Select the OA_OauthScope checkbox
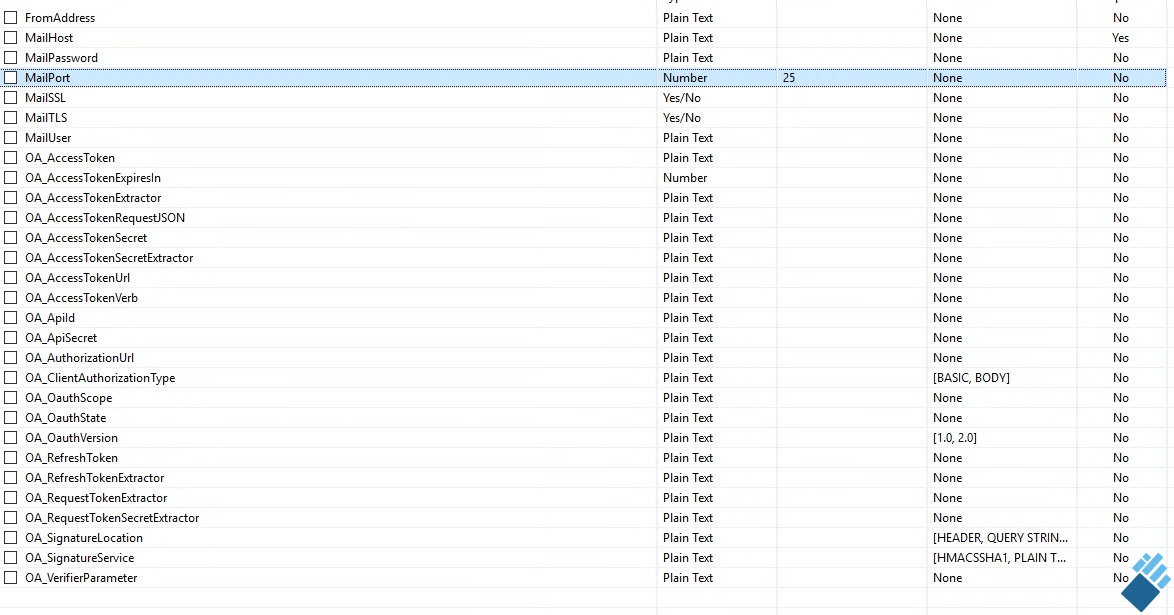Screen dimensions: 1174x615 (10, 398)
